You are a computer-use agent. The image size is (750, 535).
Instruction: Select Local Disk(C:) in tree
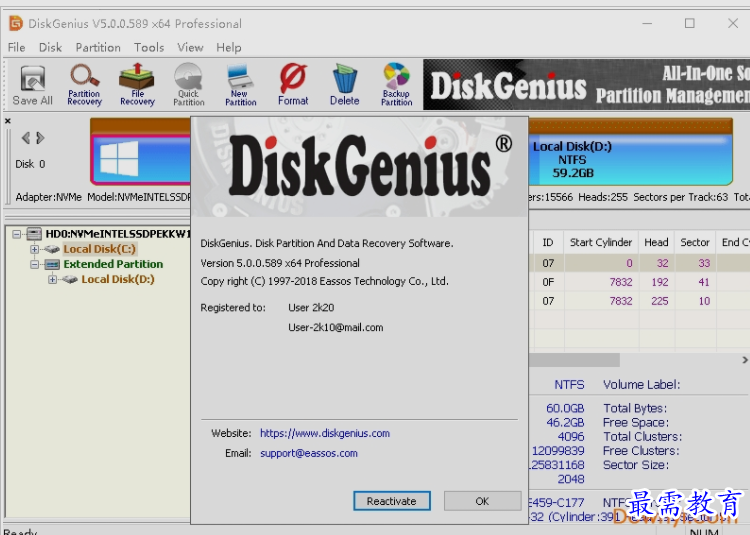(99, 249)
